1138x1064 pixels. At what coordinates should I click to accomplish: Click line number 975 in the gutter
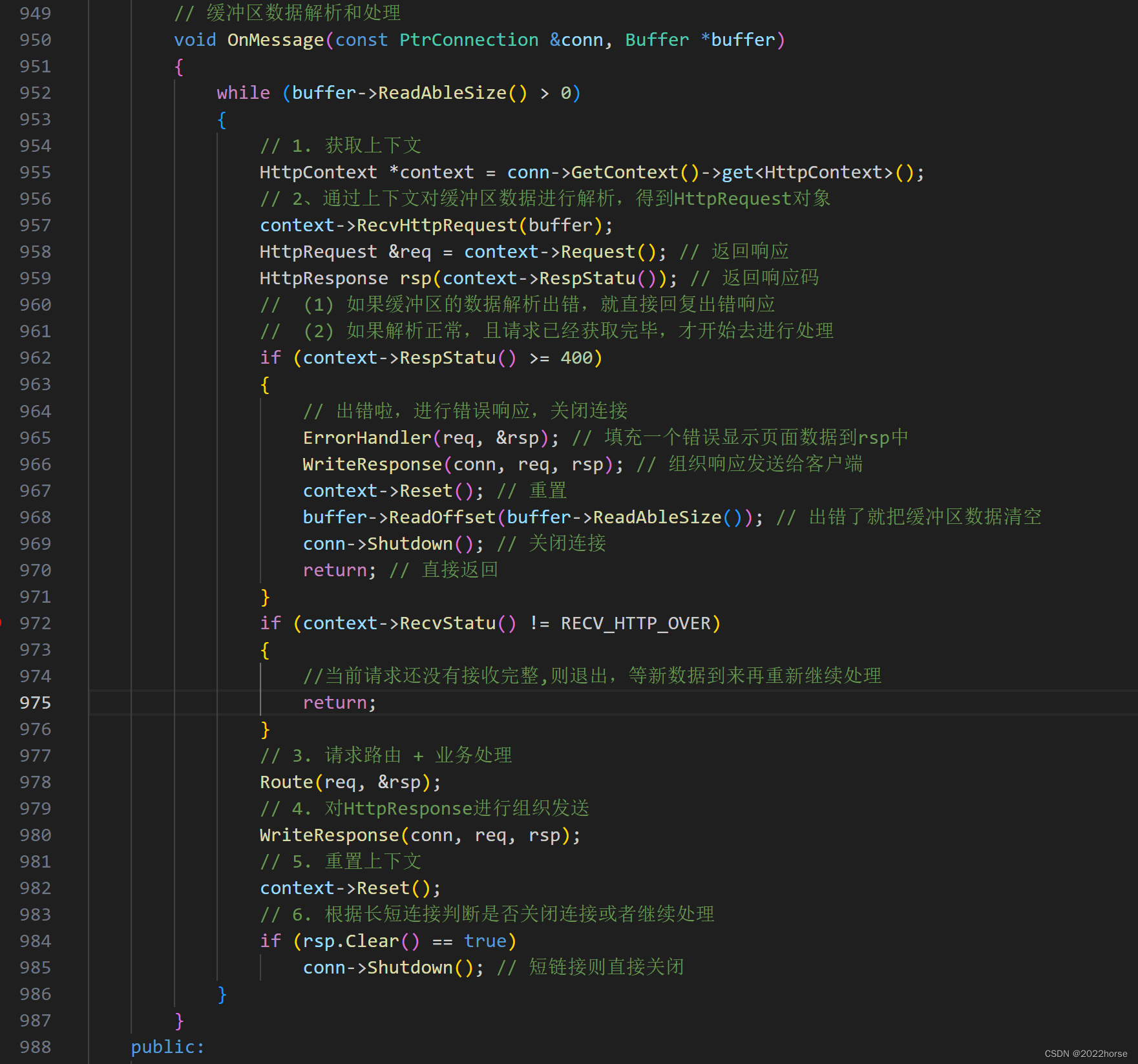click(x=35, y=703)
